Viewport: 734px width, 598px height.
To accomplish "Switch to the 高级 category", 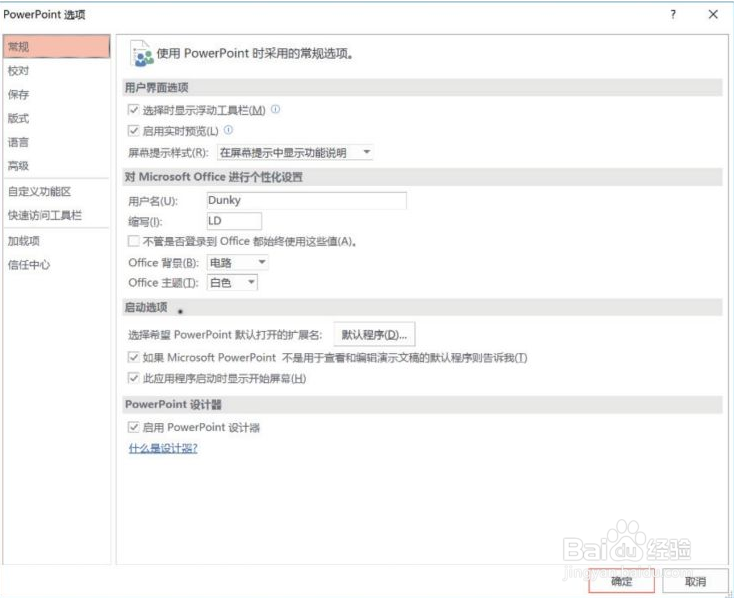I will coord(57,166).
